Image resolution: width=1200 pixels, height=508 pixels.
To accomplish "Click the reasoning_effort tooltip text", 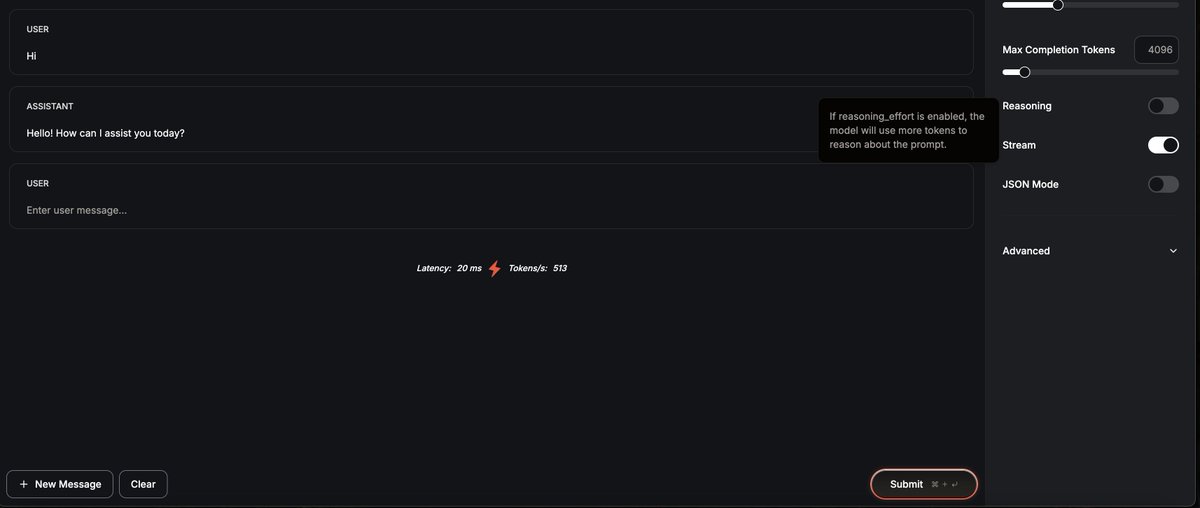I will (x=907, y=130).
